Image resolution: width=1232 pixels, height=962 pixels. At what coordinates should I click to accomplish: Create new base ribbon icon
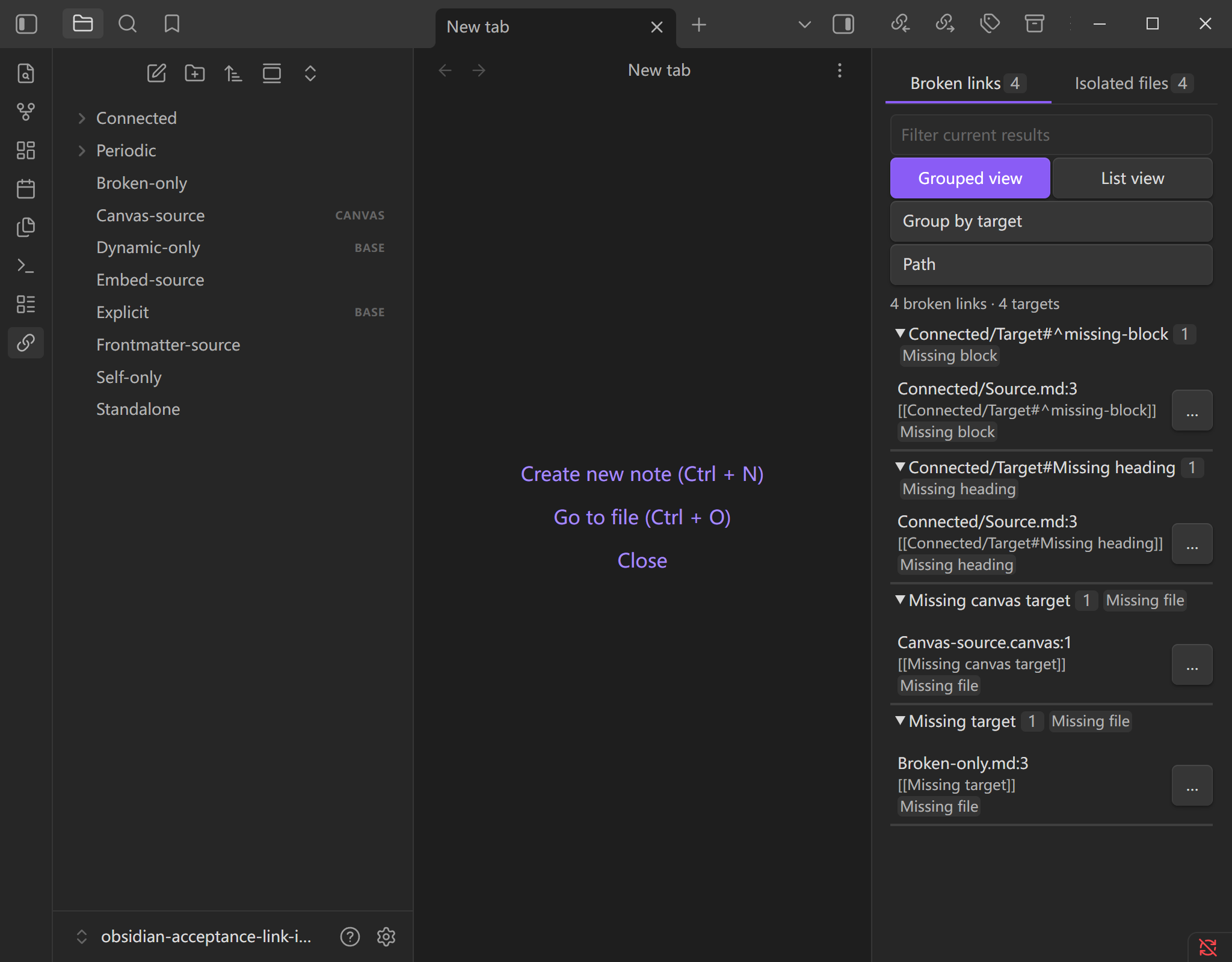26,304
